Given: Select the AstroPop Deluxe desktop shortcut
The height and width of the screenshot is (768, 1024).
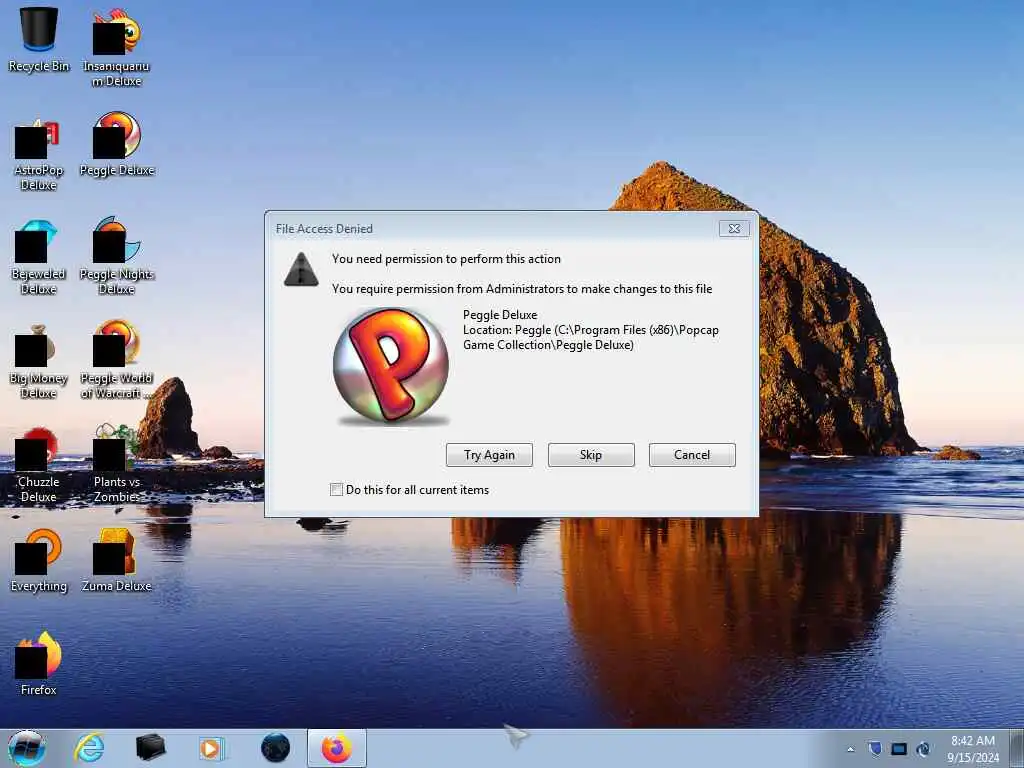Looking at the screenshot, I should (x=39, y=155).
